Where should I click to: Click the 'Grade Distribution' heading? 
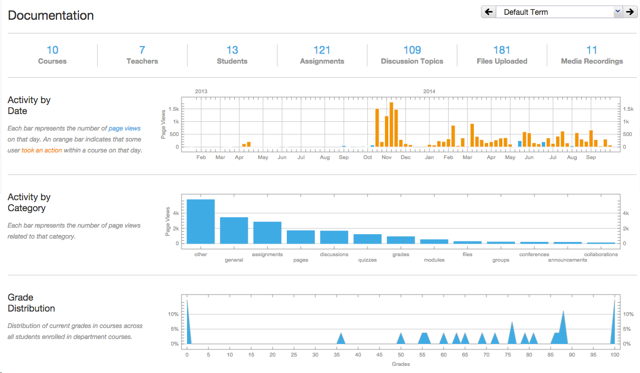[31, 303]
